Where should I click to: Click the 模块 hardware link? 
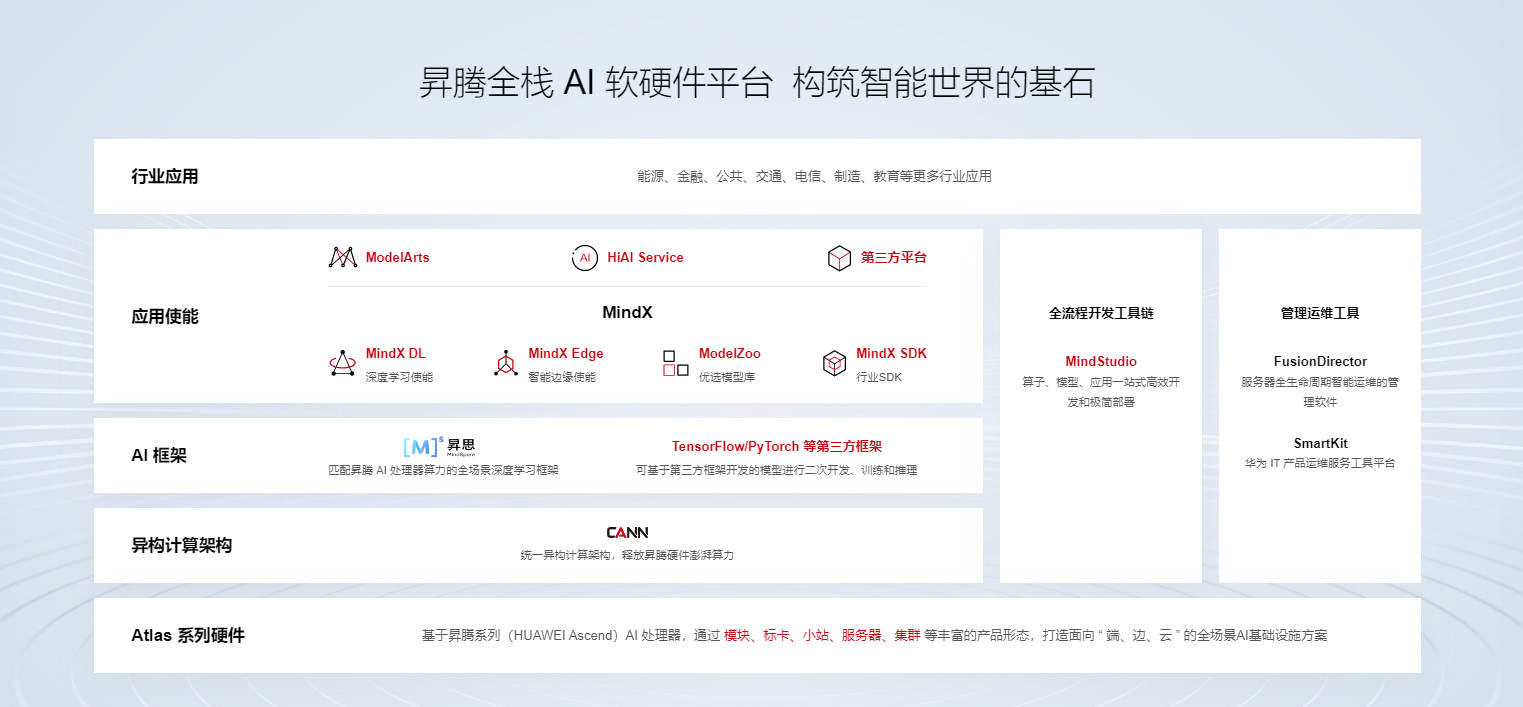[x=737, y=636]
